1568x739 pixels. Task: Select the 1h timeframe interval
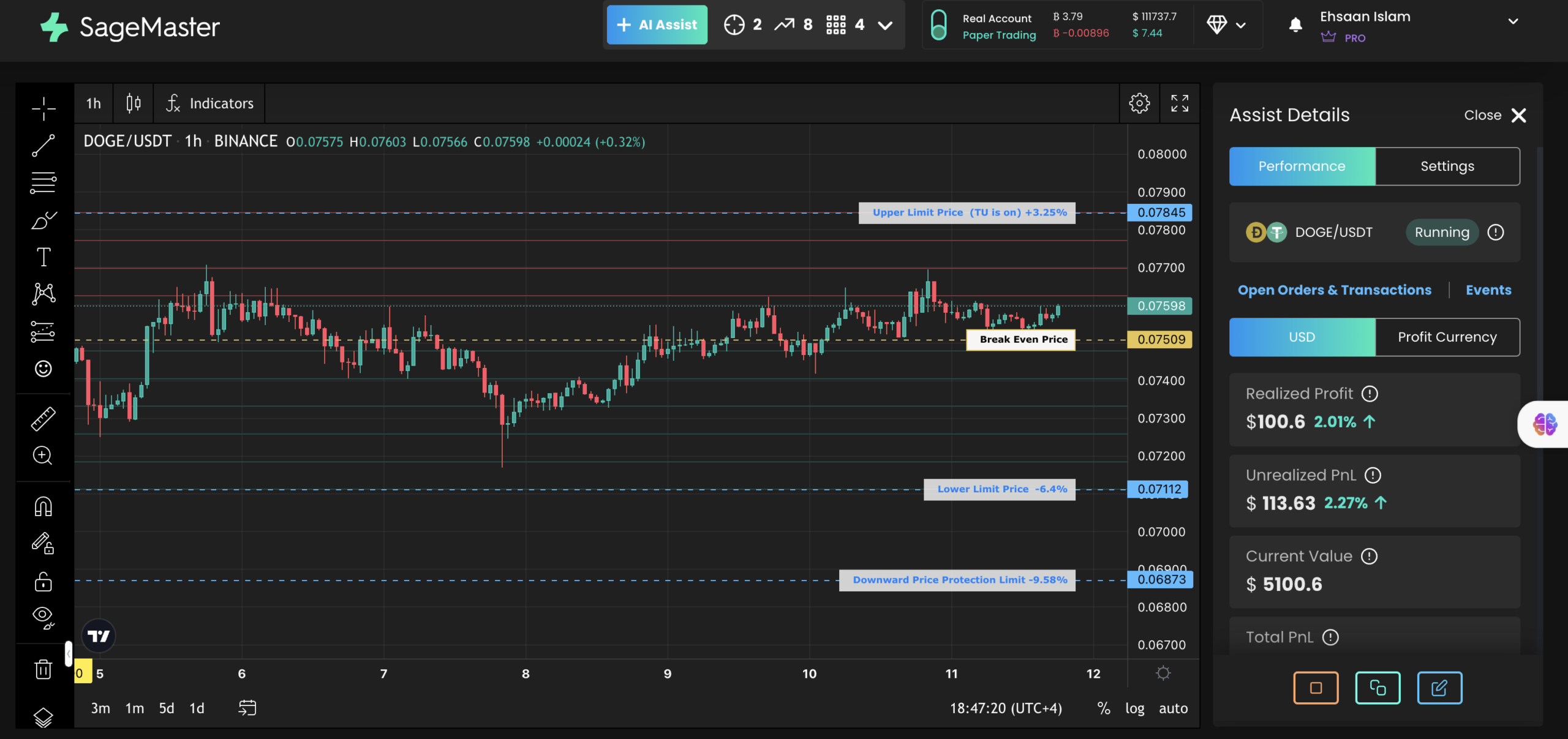(x=94, y=103)
